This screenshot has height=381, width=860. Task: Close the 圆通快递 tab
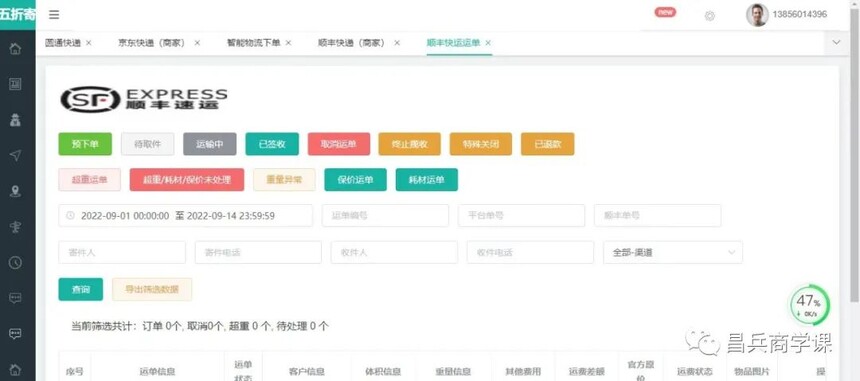[89, 43]
